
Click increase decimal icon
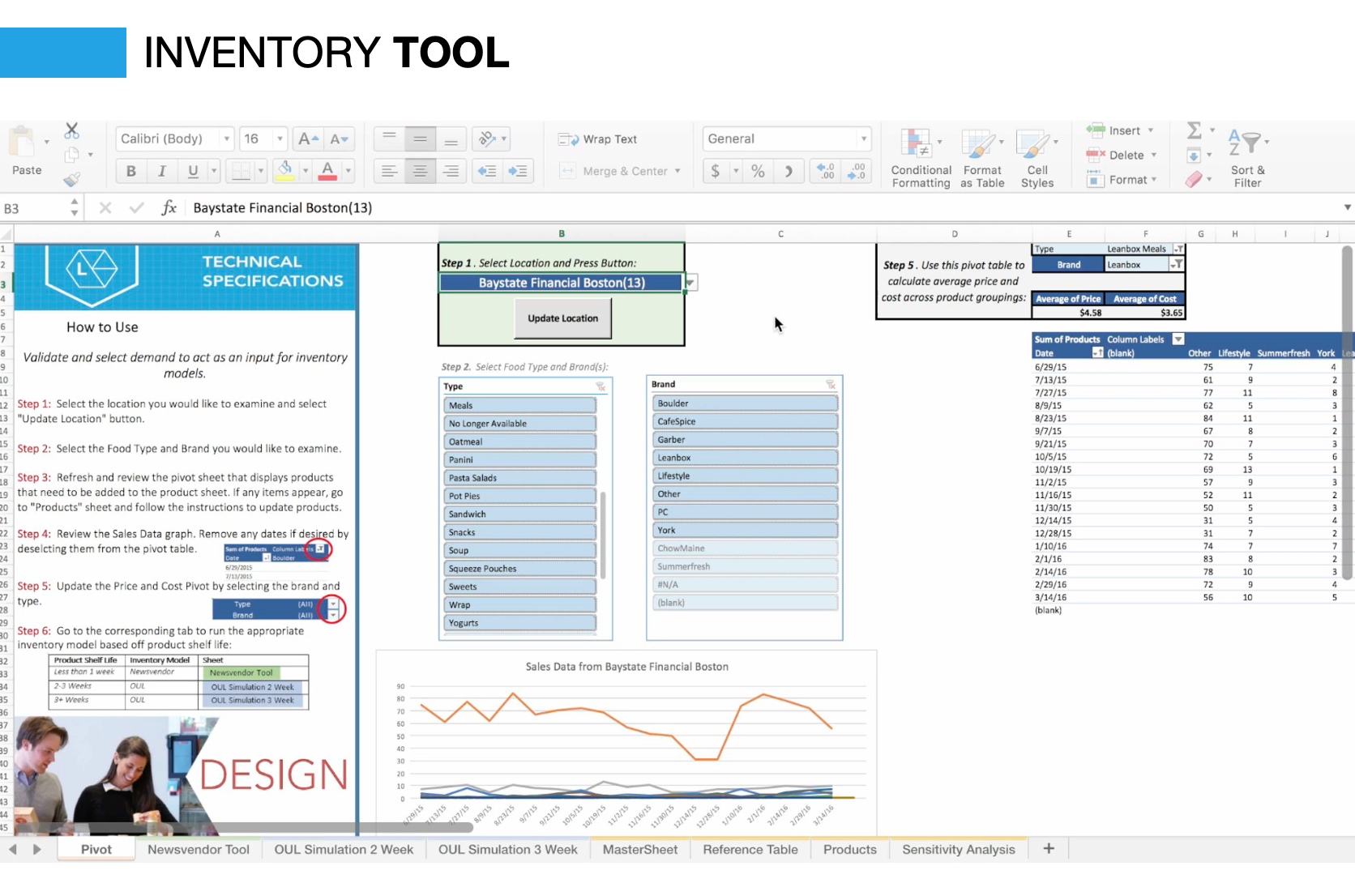click(x=825, y=171)
